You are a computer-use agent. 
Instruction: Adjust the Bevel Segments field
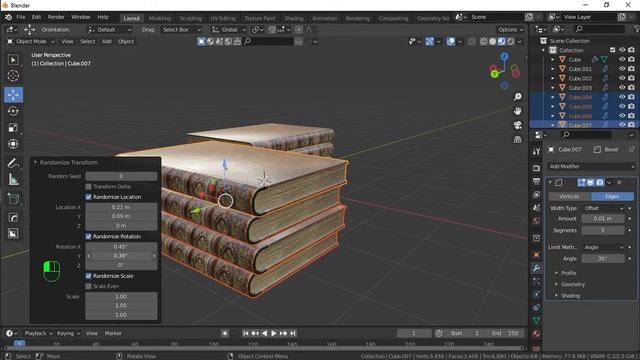(x=603, y=231)
